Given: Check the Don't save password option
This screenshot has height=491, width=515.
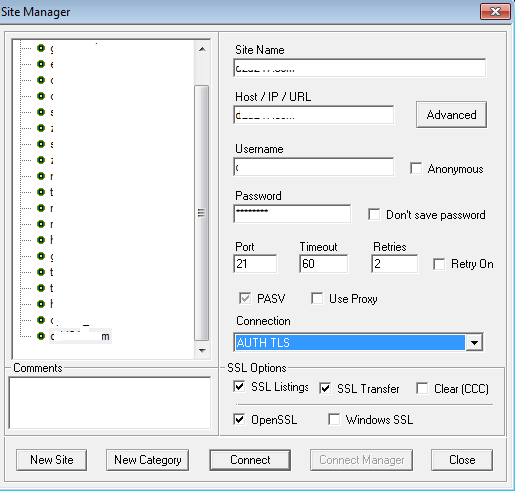Looking at the screenshot, I should 374,214.
